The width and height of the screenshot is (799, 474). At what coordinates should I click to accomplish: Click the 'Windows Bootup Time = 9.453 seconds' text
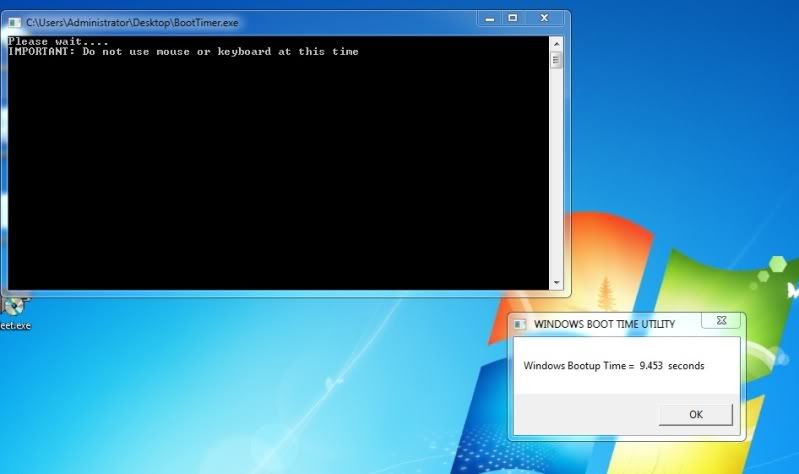614,365
